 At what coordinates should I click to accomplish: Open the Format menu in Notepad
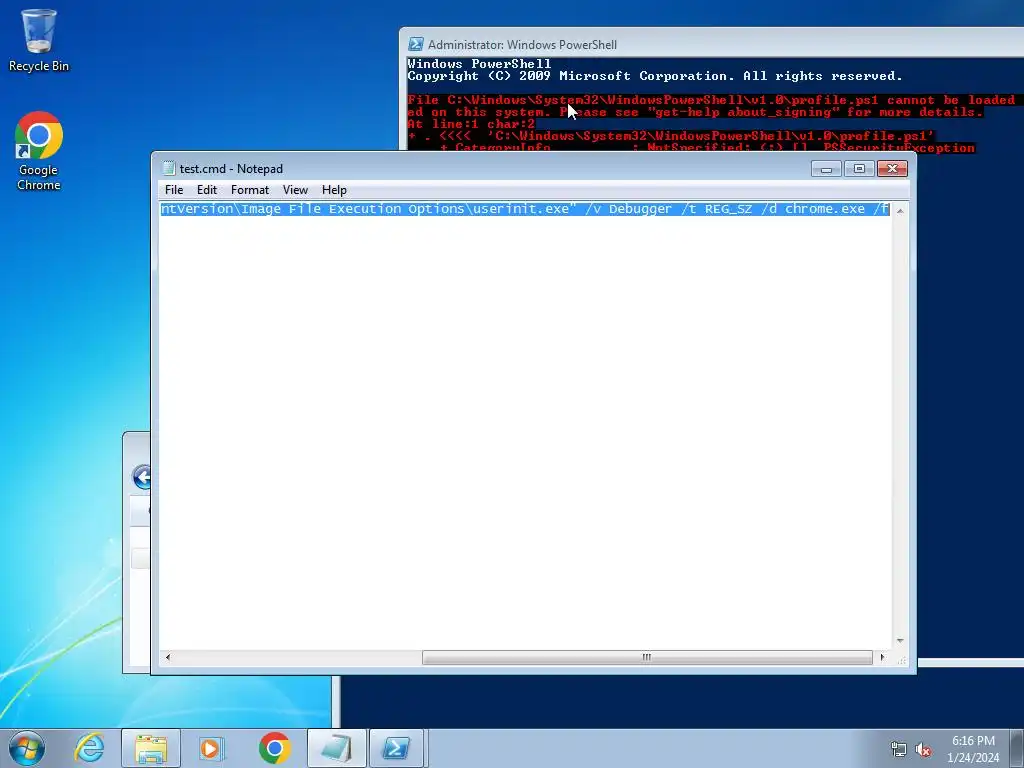249,190
